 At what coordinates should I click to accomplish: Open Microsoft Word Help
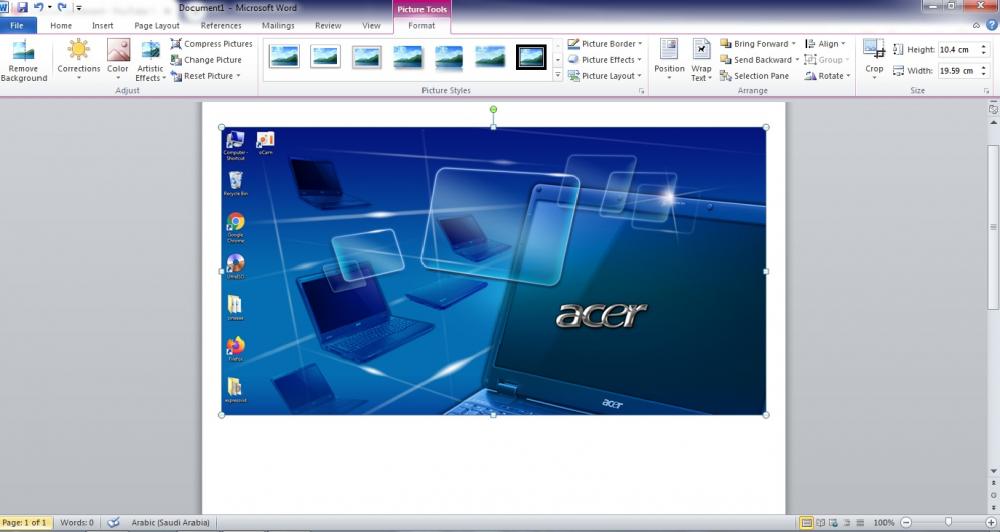[992, 26]
